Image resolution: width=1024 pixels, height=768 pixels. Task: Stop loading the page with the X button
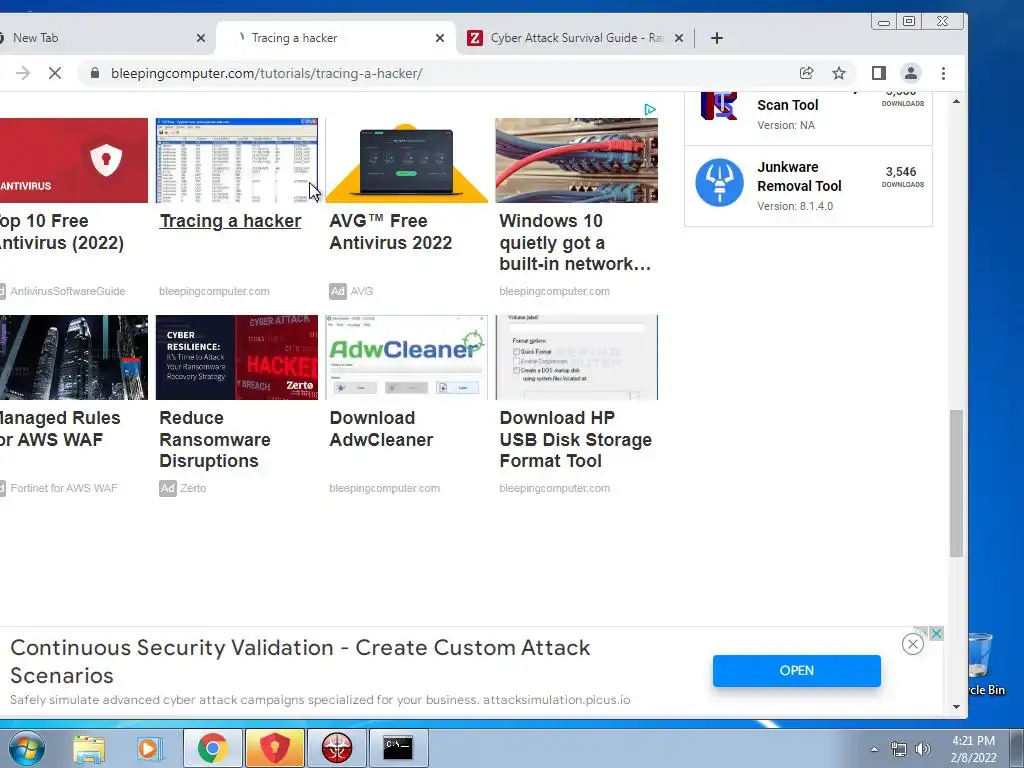(55, 73)
